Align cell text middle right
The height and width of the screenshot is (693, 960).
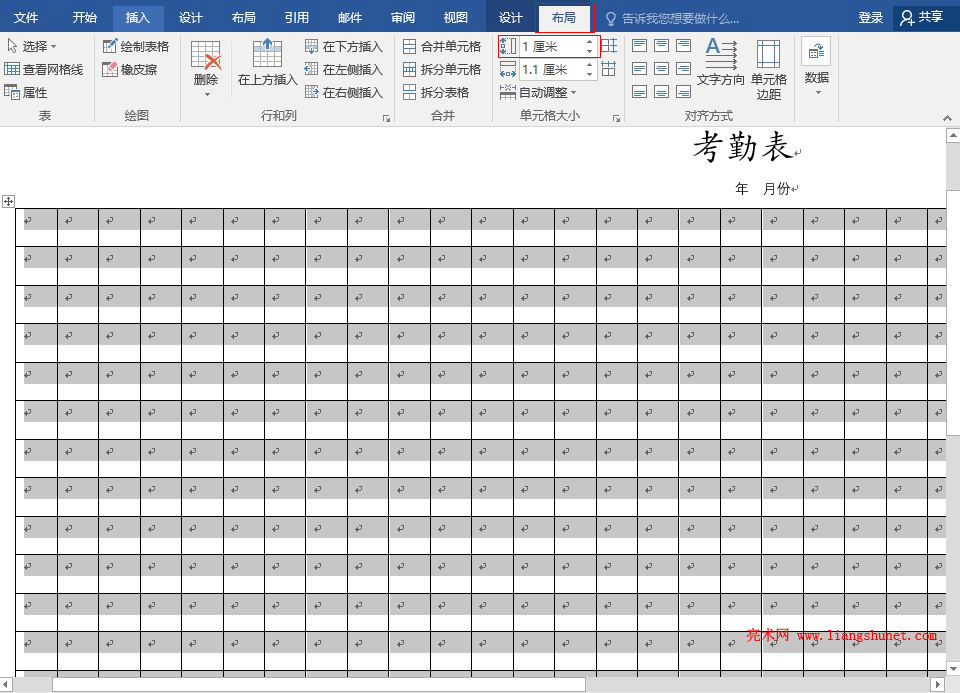pos(683,69)
